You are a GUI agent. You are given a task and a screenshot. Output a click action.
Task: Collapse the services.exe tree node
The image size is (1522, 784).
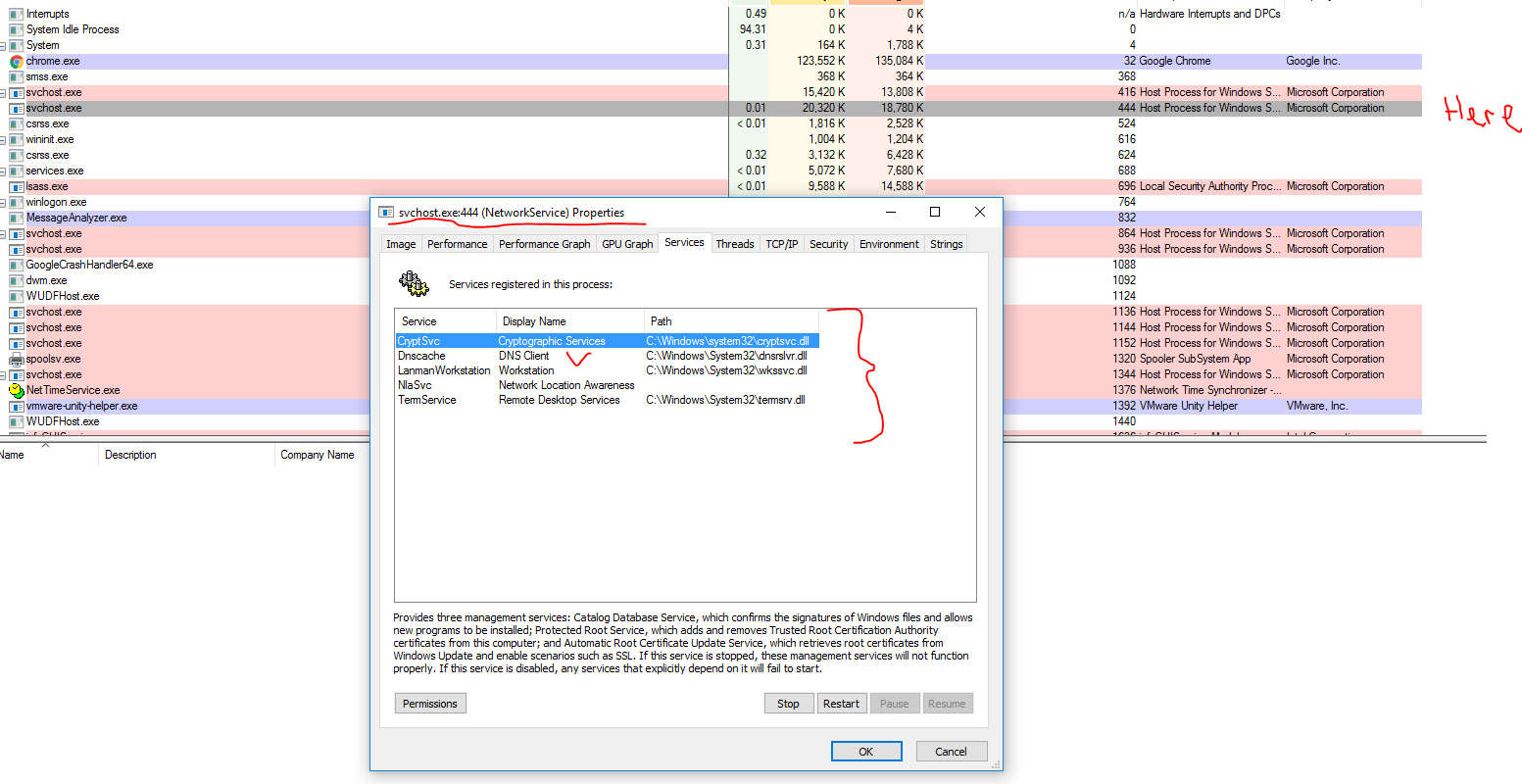[x=3, y=171]
